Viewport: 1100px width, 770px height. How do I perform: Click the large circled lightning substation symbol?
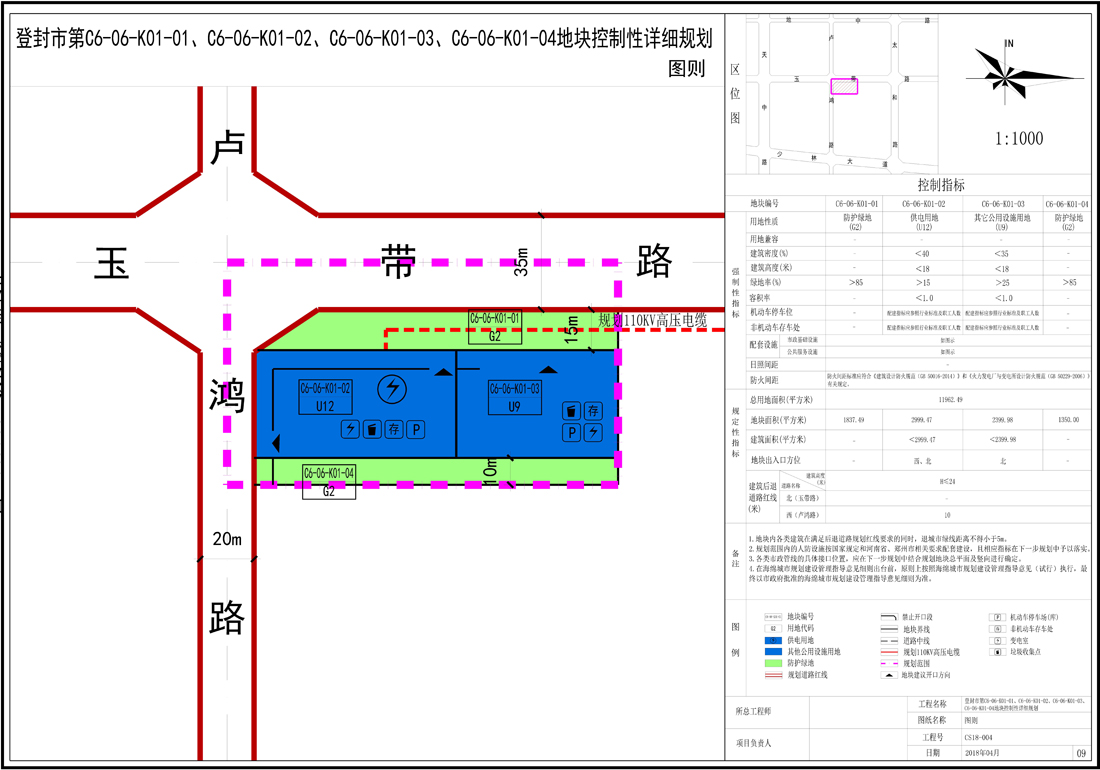point(393,388)
